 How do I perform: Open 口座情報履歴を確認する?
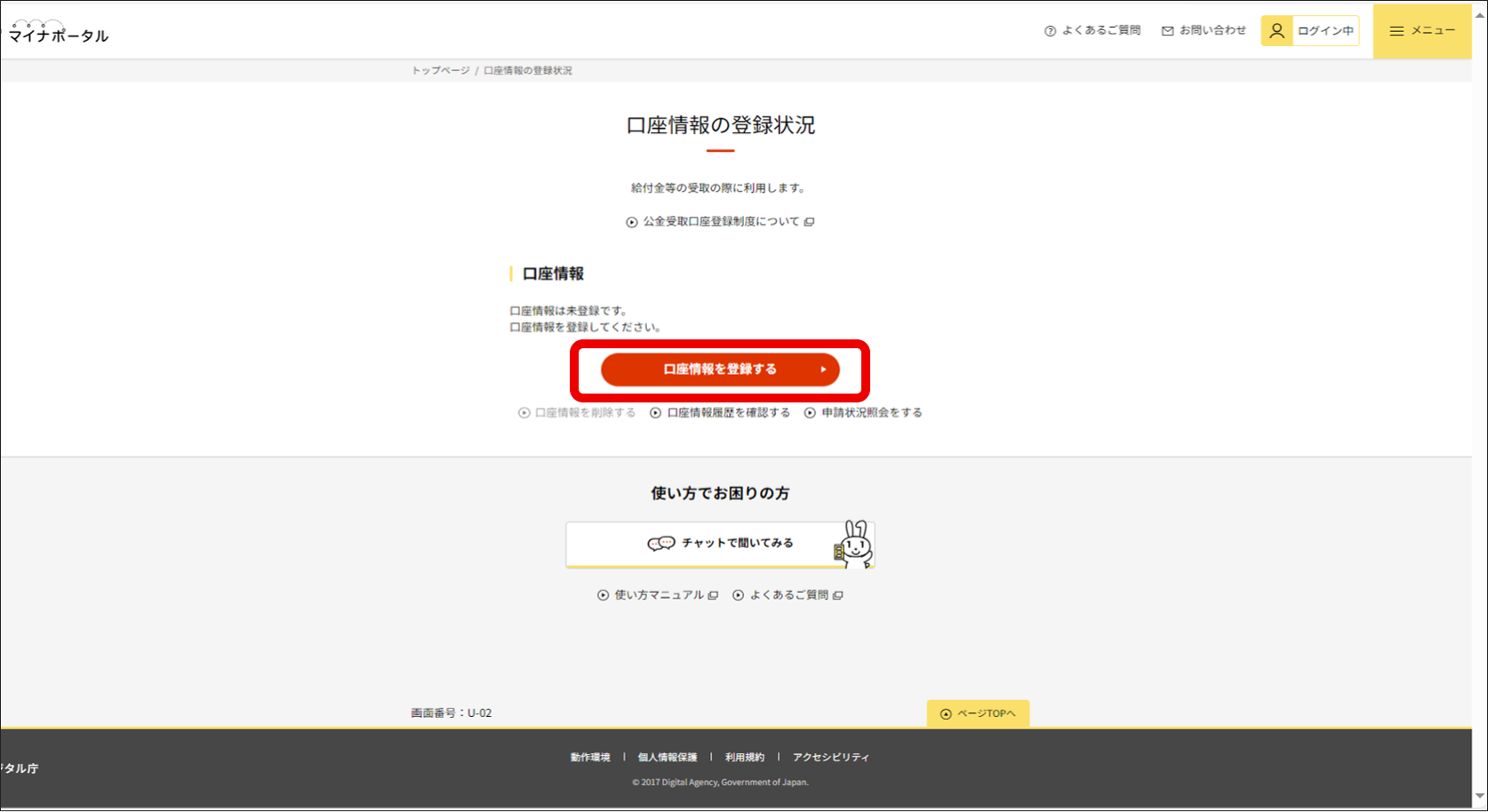[727, 412]
